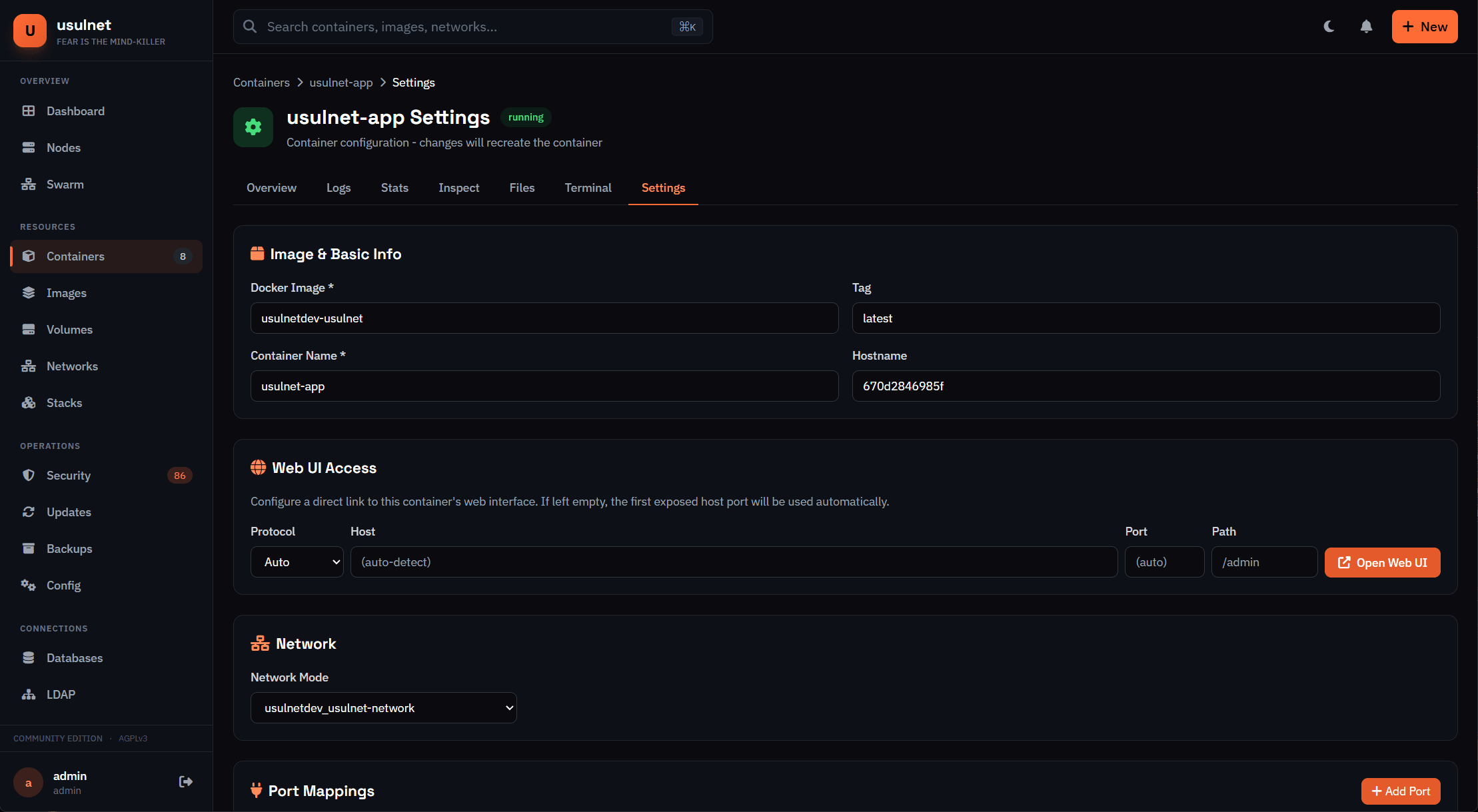
Task: Open the Protocol dropdown under Web UI Access
Action: 297,562
